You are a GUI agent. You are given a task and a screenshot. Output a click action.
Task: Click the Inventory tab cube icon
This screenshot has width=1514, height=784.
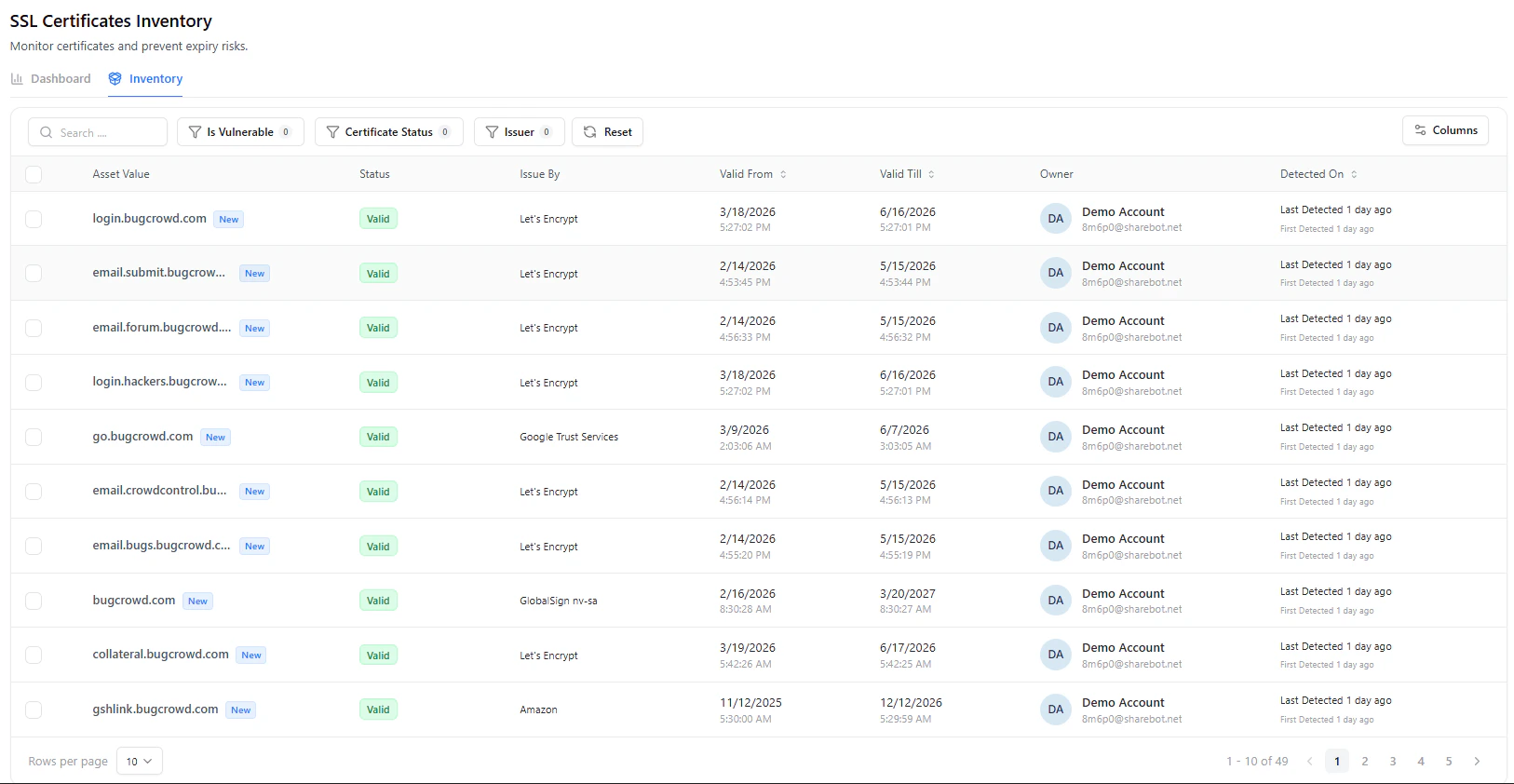(x=115, y=79)
